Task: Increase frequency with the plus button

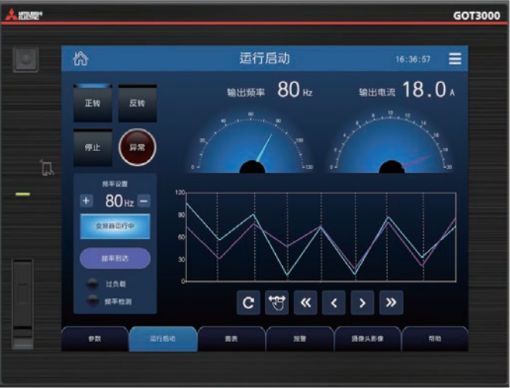Action: [x=86, y=201]
